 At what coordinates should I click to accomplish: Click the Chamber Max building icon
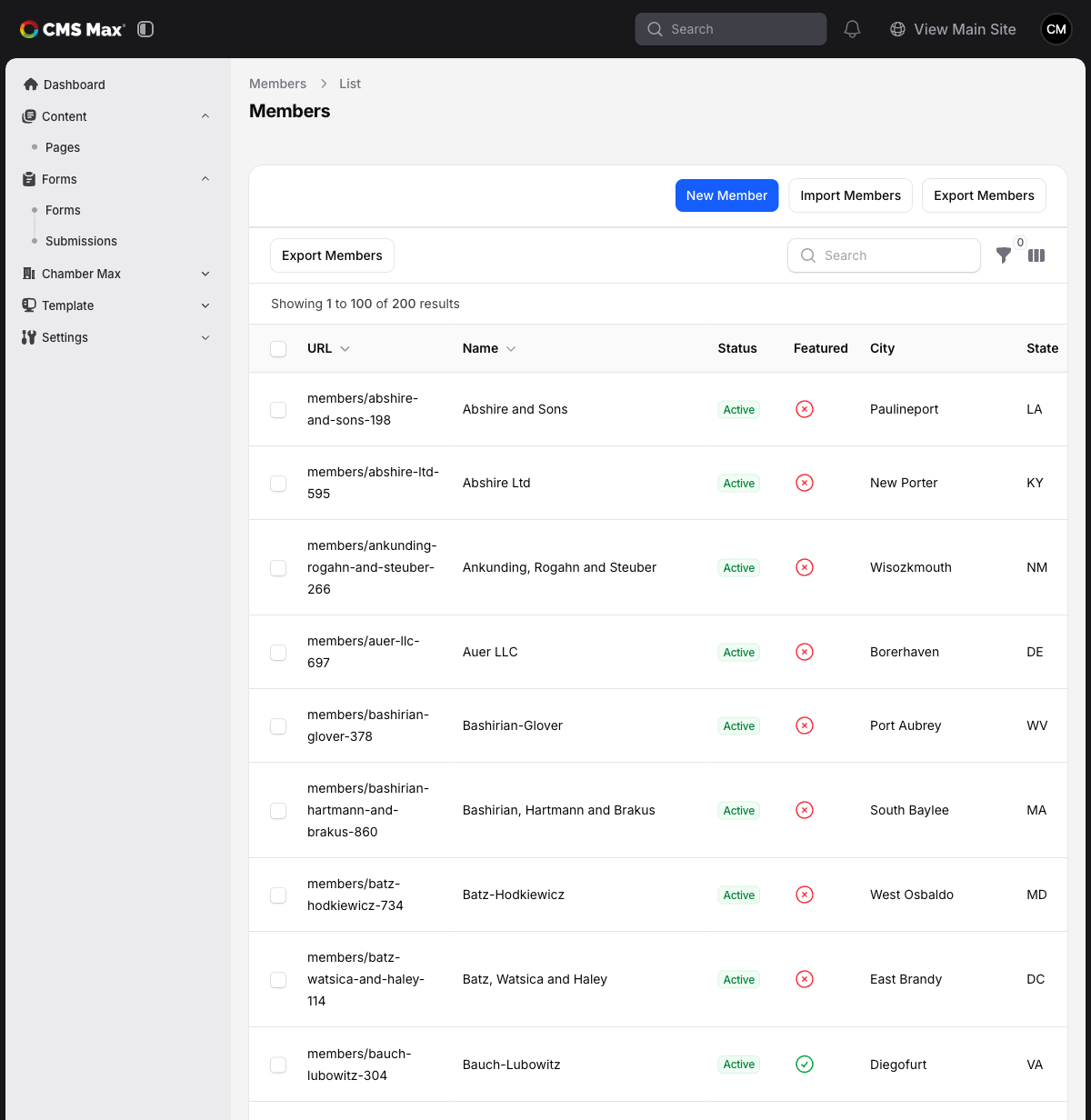pyautogui.click(x=29, y=274)
